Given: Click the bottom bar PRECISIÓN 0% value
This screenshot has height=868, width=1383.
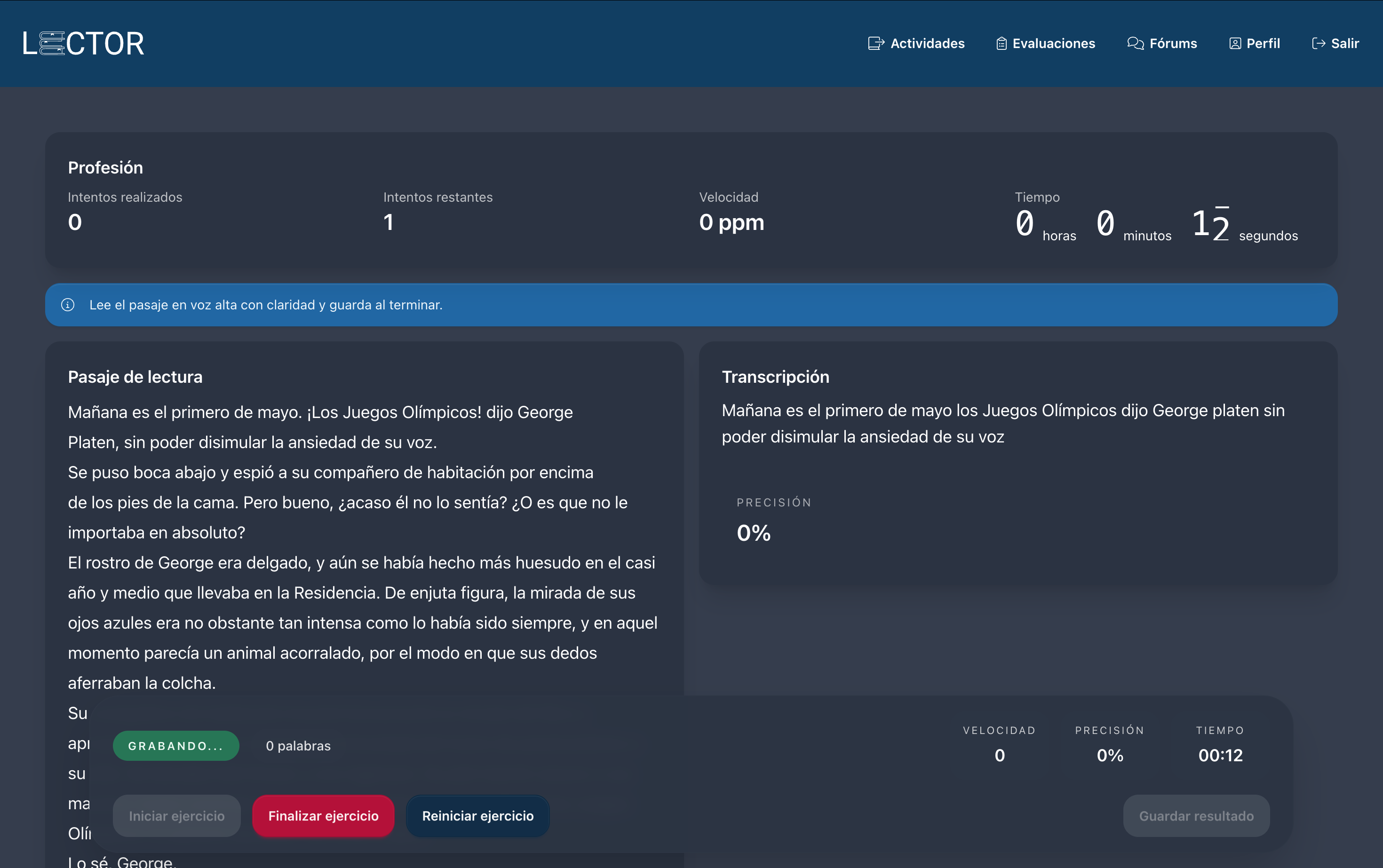Looking at the screenshot, I should [x=1110, y=756].
